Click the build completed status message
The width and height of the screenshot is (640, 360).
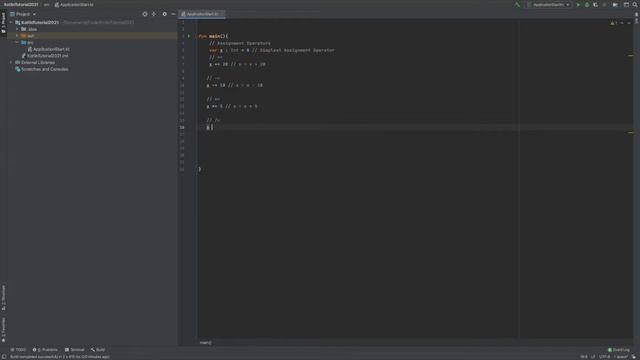pyautogui.click(x=60, y=357)
